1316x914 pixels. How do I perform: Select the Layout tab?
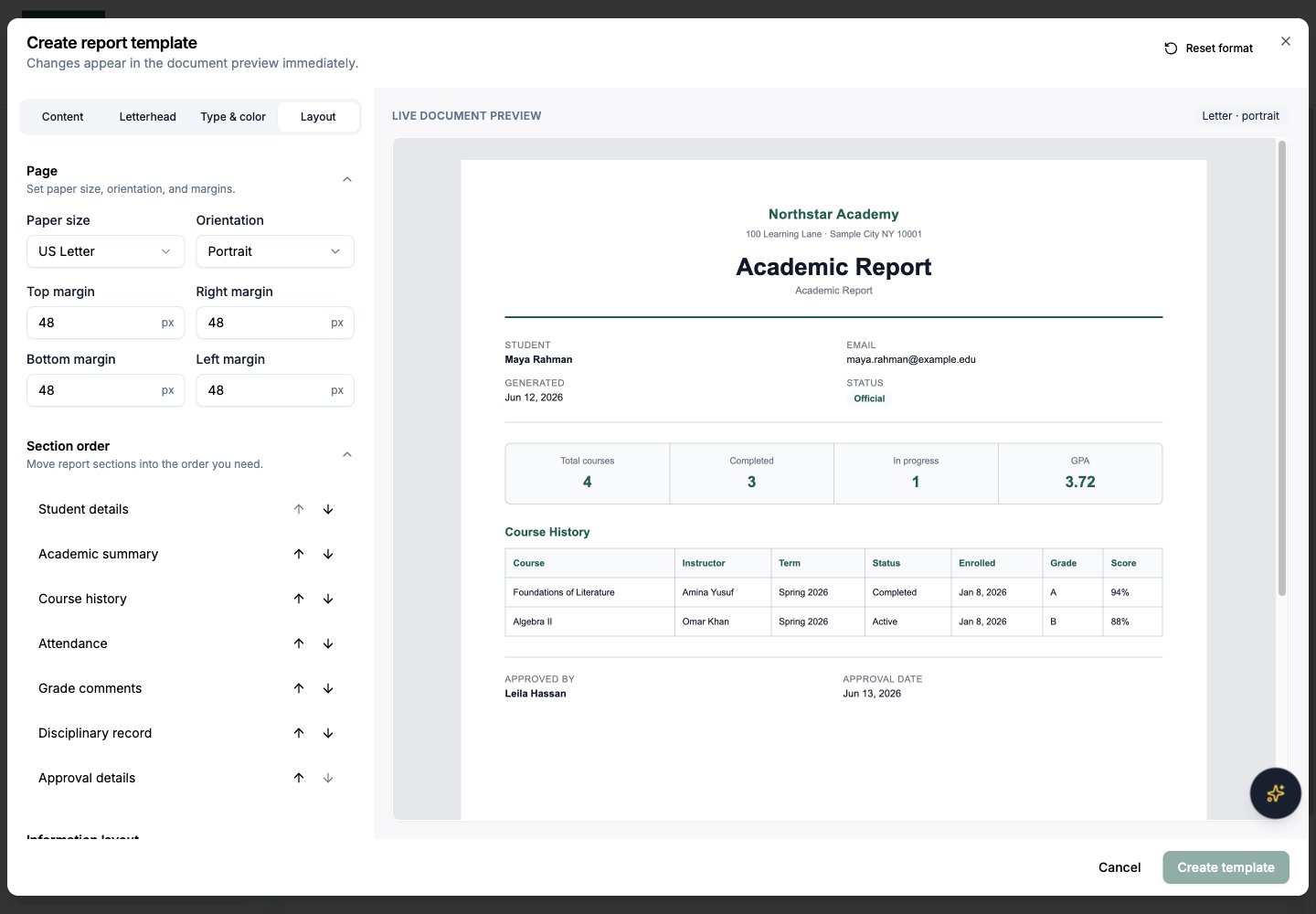click(x=318, y=117)
